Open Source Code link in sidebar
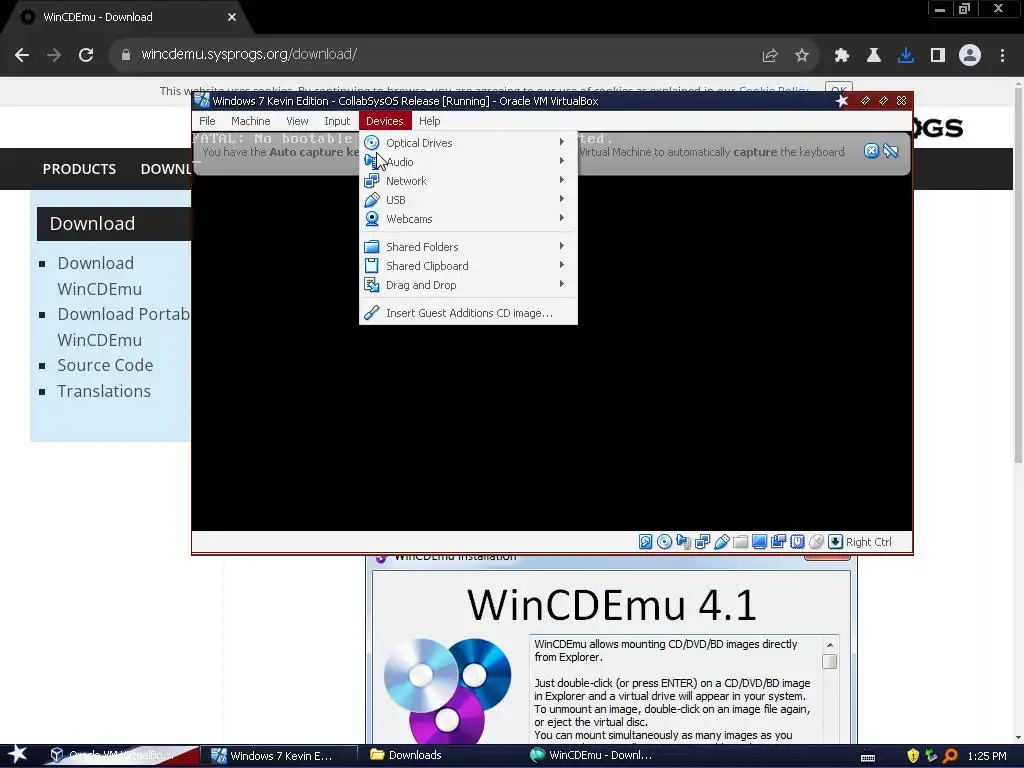Screen dimensions: 1024x768 tap(105, 365)
